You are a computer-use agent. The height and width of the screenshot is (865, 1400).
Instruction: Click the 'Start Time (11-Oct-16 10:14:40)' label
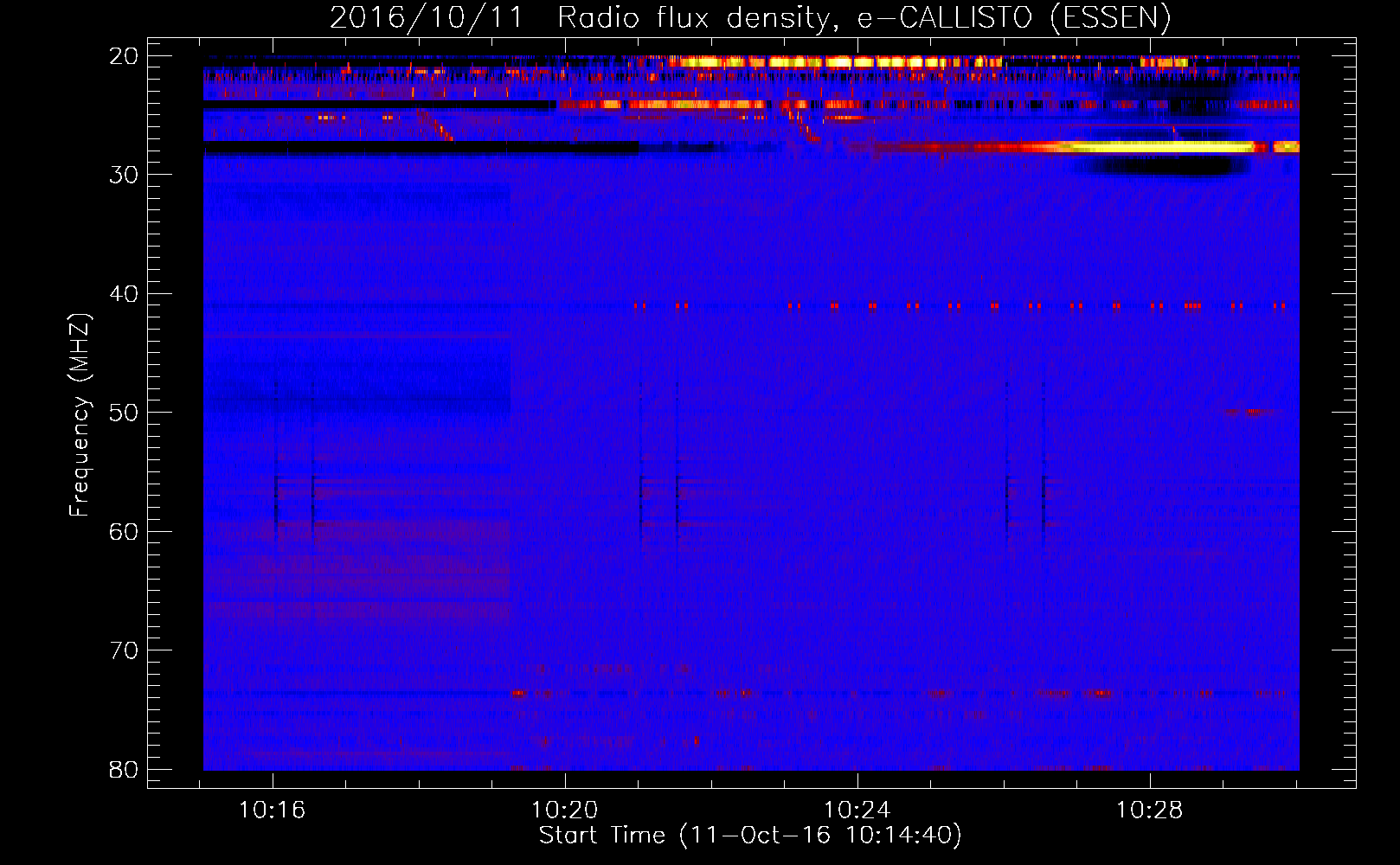[750, 836]
